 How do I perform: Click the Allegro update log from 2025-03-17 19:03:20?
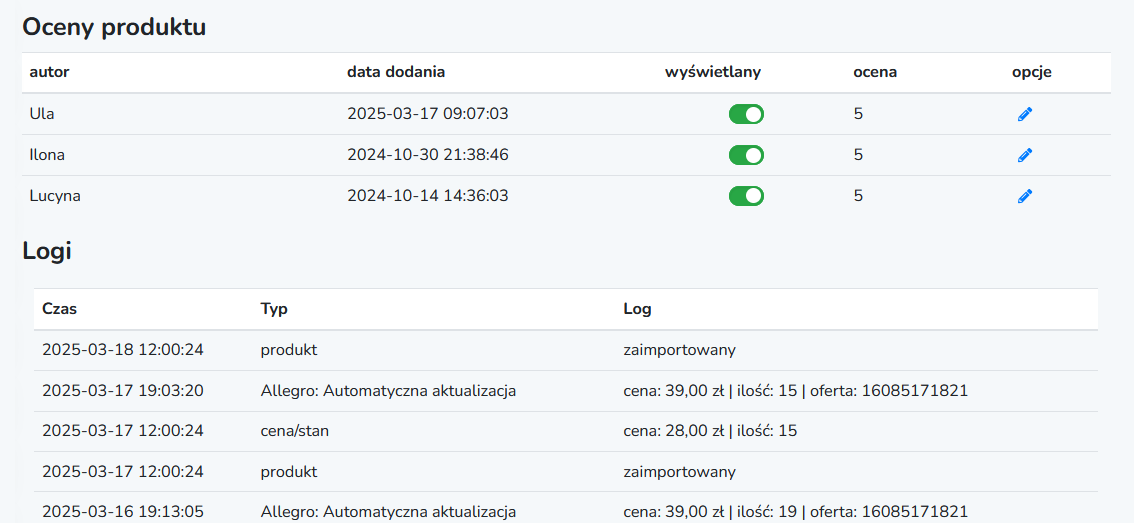[566, 391]
